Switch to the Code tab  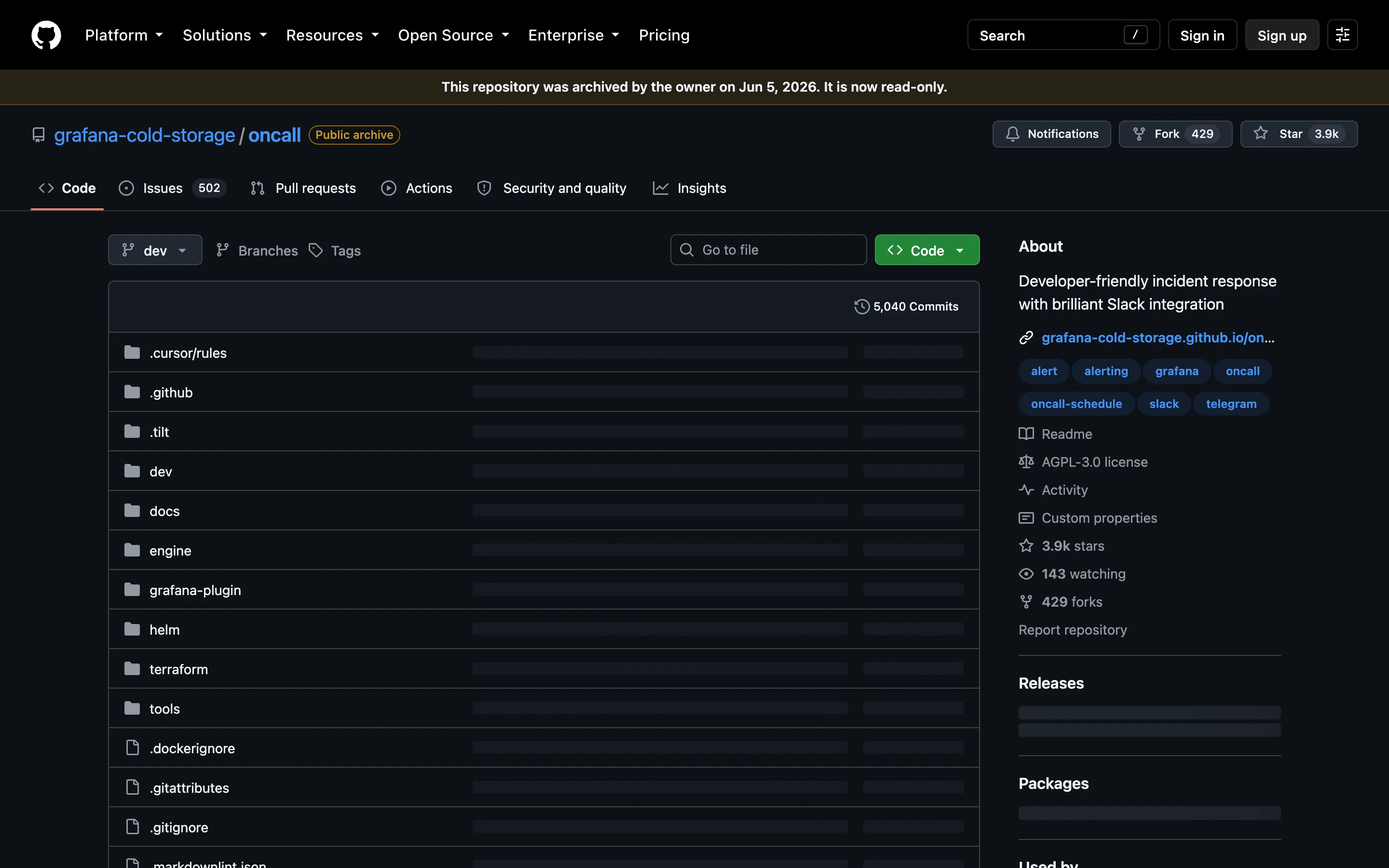(x=67, y=188)
